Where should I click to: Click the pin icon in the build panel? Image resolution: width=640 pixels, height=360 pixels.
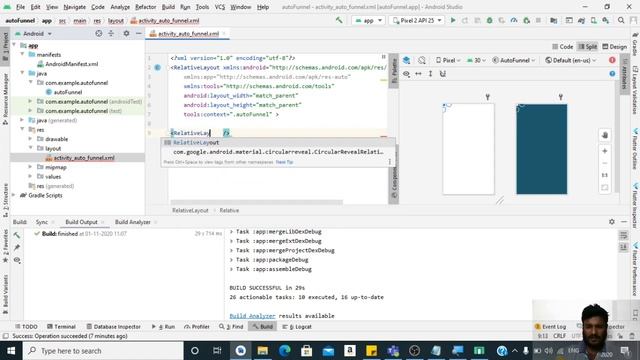pos(17,247)
